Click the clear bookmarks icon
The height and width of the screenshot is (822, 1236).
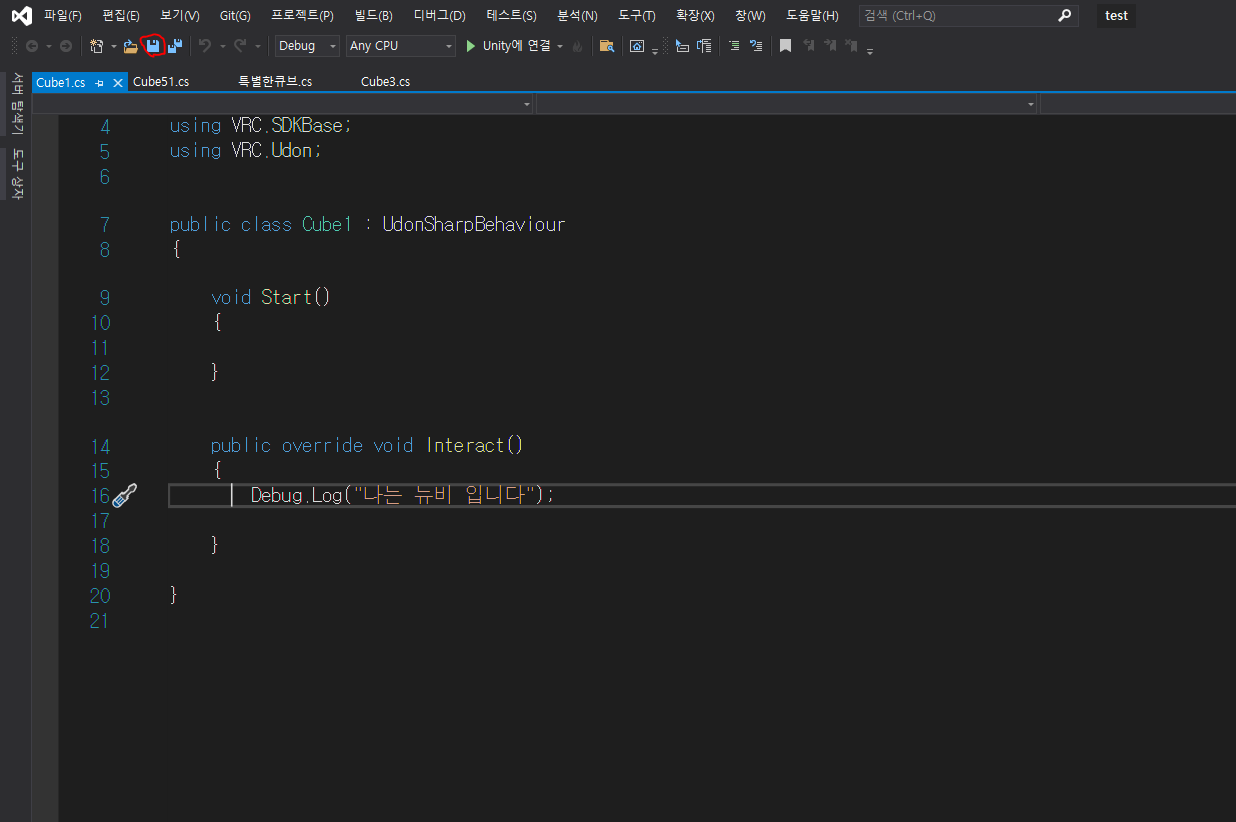click(x=851, y=46)
